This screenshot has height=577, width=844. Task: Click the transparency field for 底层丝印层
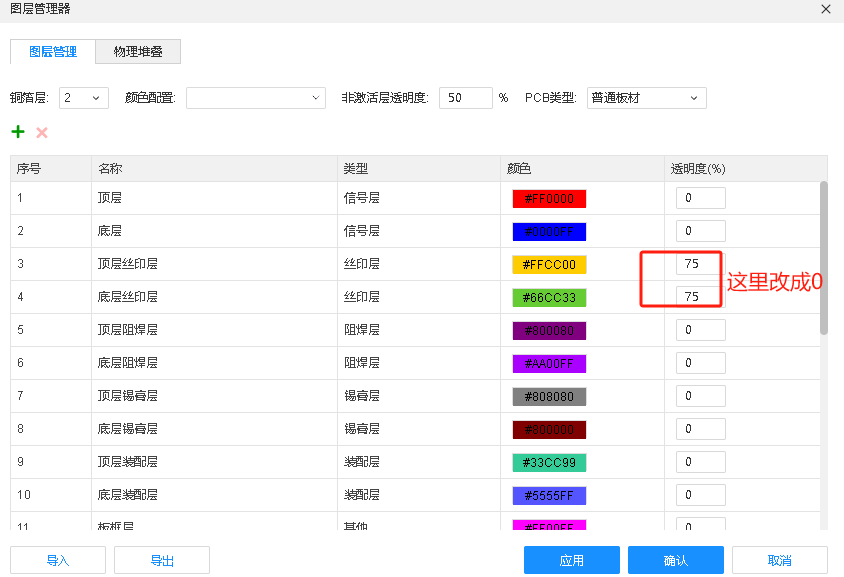click(701, 297)
